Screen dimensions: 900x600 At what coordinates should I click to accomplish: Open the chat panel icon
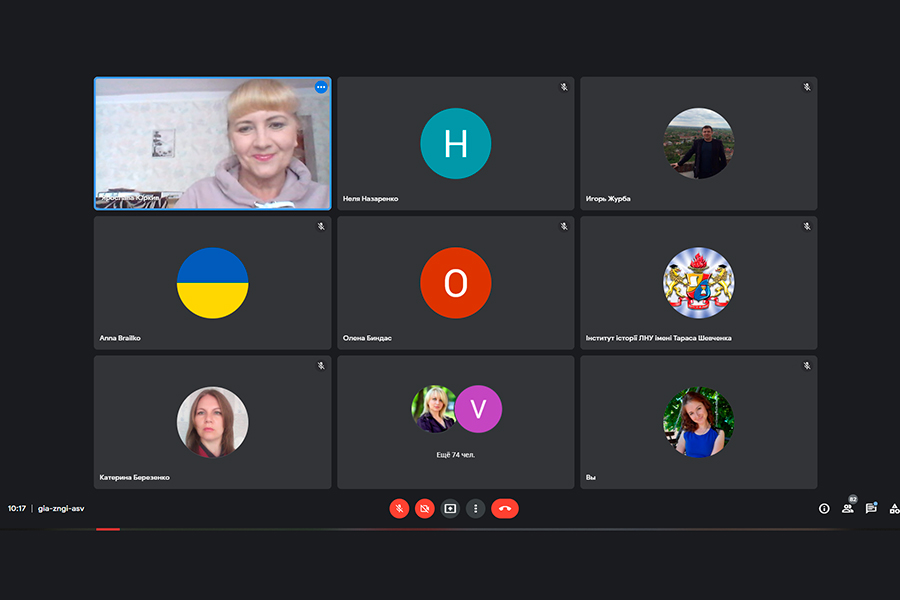[871, 508]
